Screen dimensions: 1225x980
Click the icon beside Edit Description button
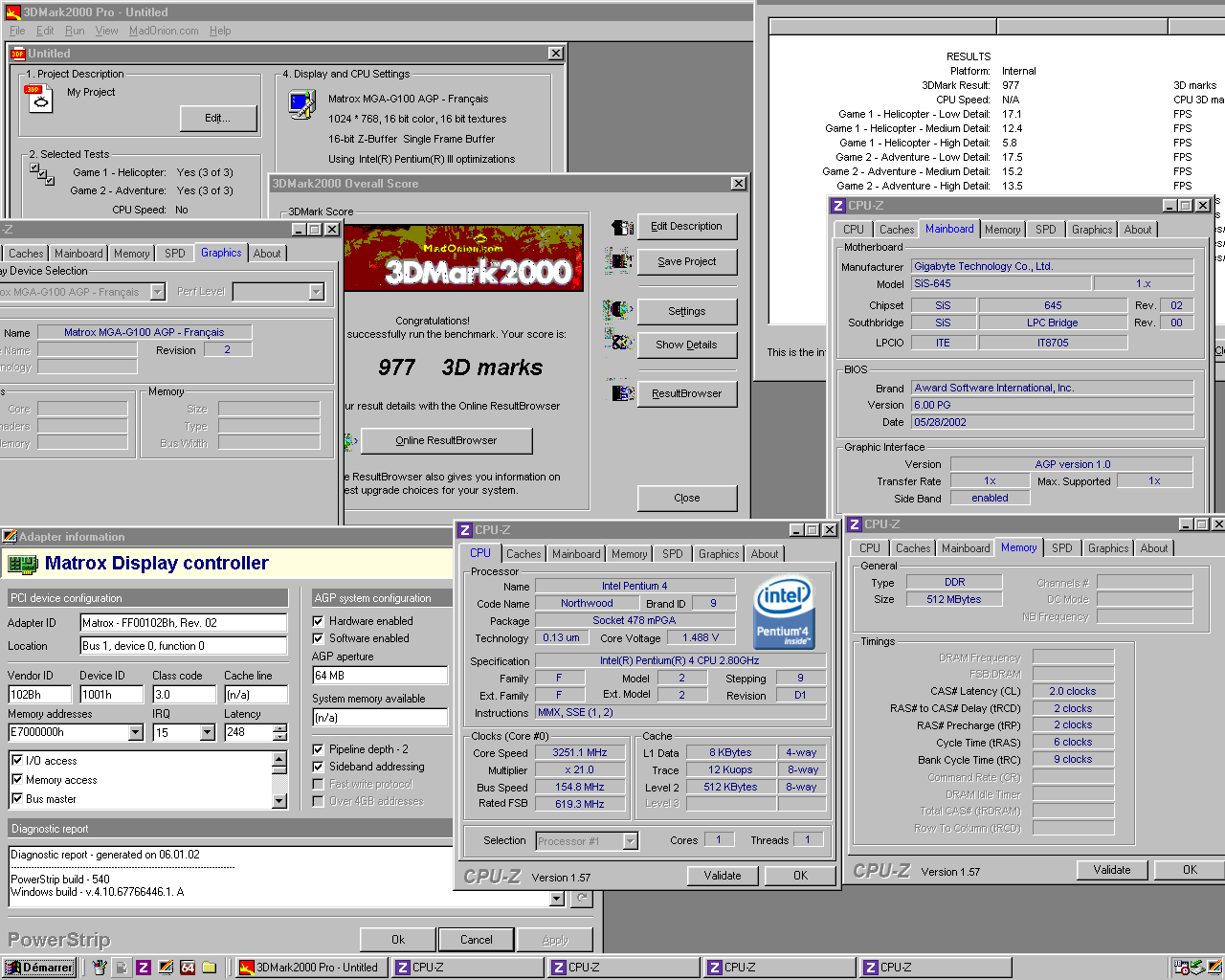621,227
